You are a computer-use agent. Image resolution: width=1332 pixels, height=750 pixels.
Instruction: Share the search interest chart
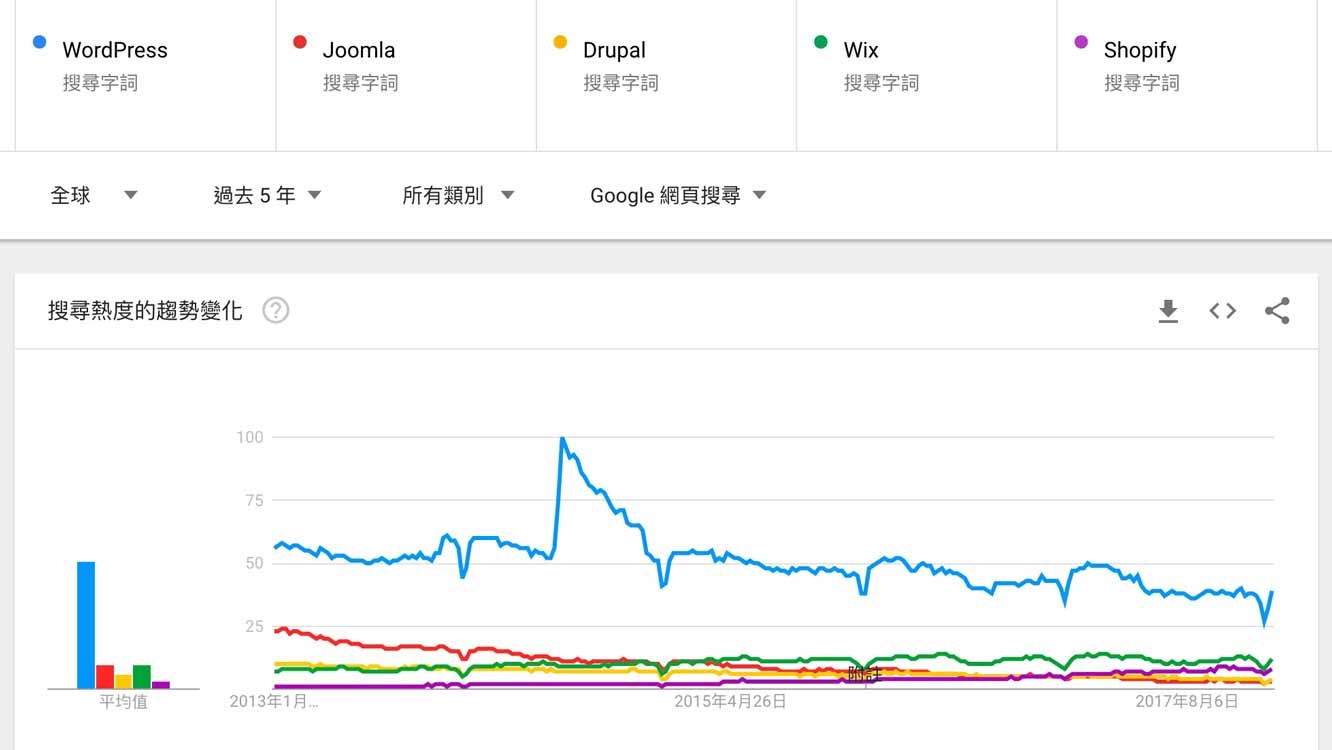coord(1277,311)
